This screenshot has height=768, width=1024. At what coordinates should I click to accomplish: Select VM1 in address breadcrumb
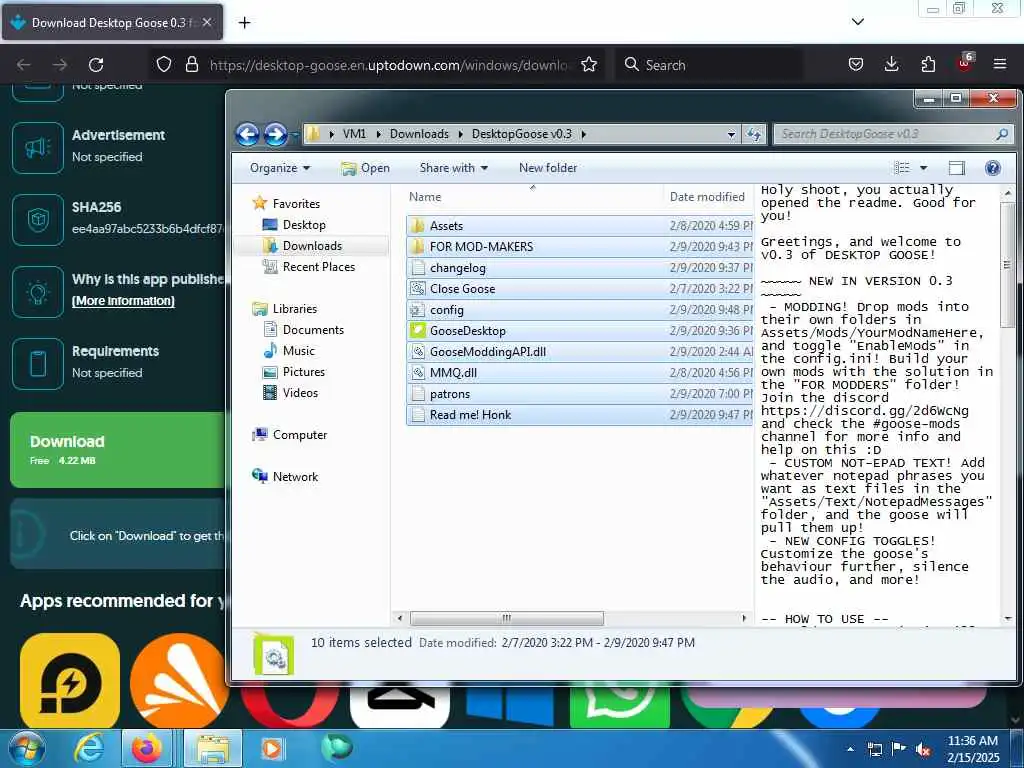tap(354, 134)
